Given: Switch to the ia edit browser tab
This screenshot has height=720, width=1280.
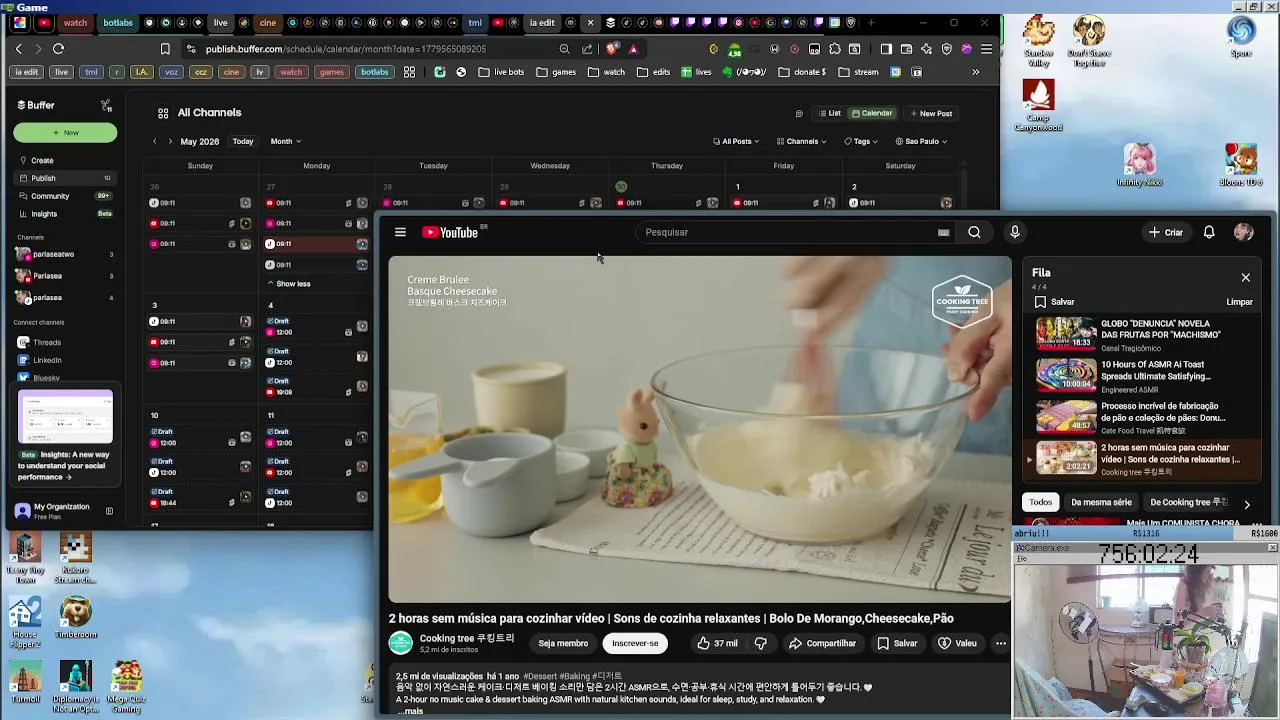Looking at the screenshot, I should pyautogui.click(x=541, y=22).
